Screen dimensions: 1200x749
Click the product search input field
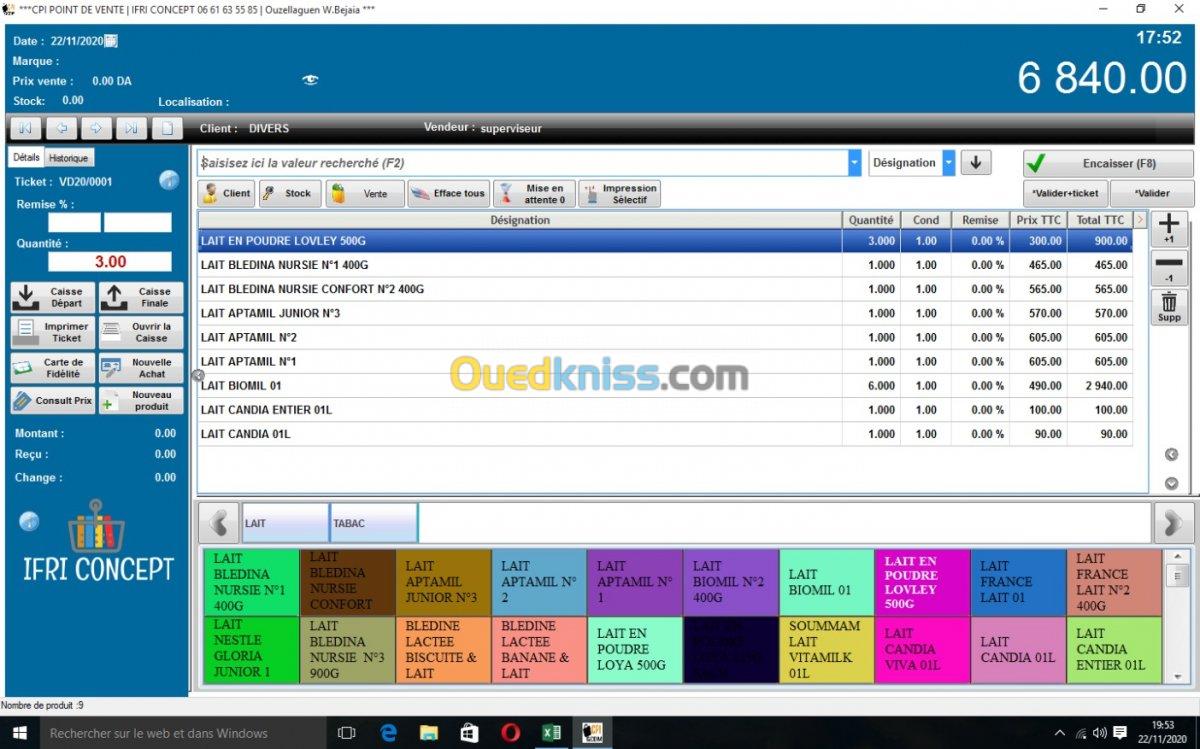tap(520, 163)
